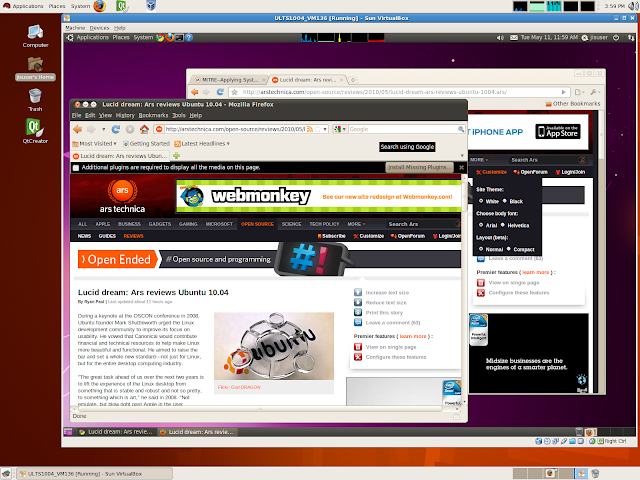Click Firefox icon in host top panel
The height and width of the screenshot is (480, 640).
point(99,6)
